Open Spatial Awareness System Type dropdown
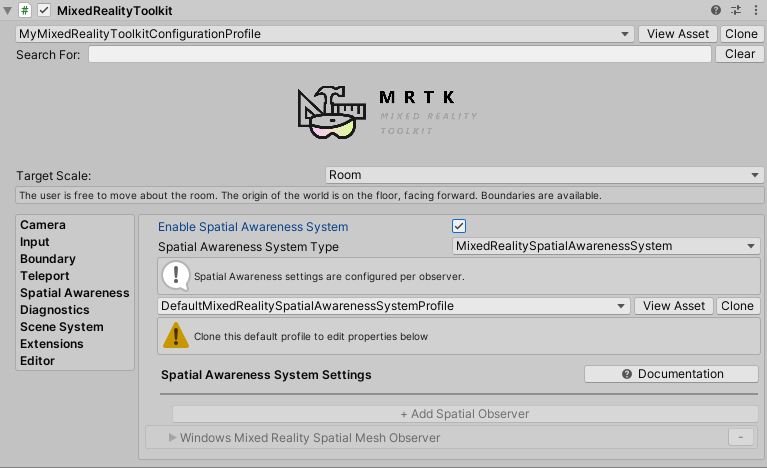This screenshot has height=468, width=767. [606, 246]
